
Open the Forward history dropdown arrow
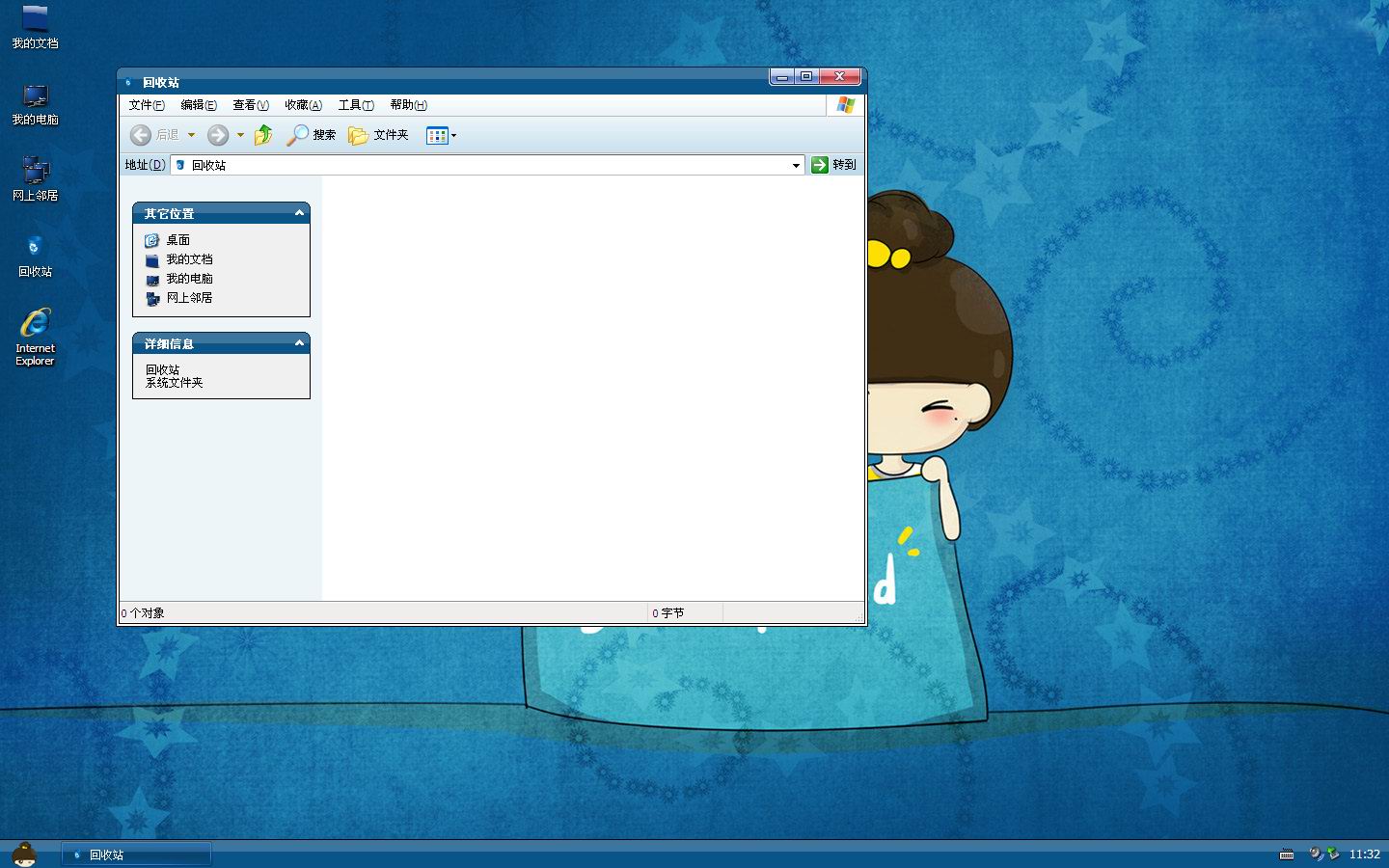[x=240, y=135]
